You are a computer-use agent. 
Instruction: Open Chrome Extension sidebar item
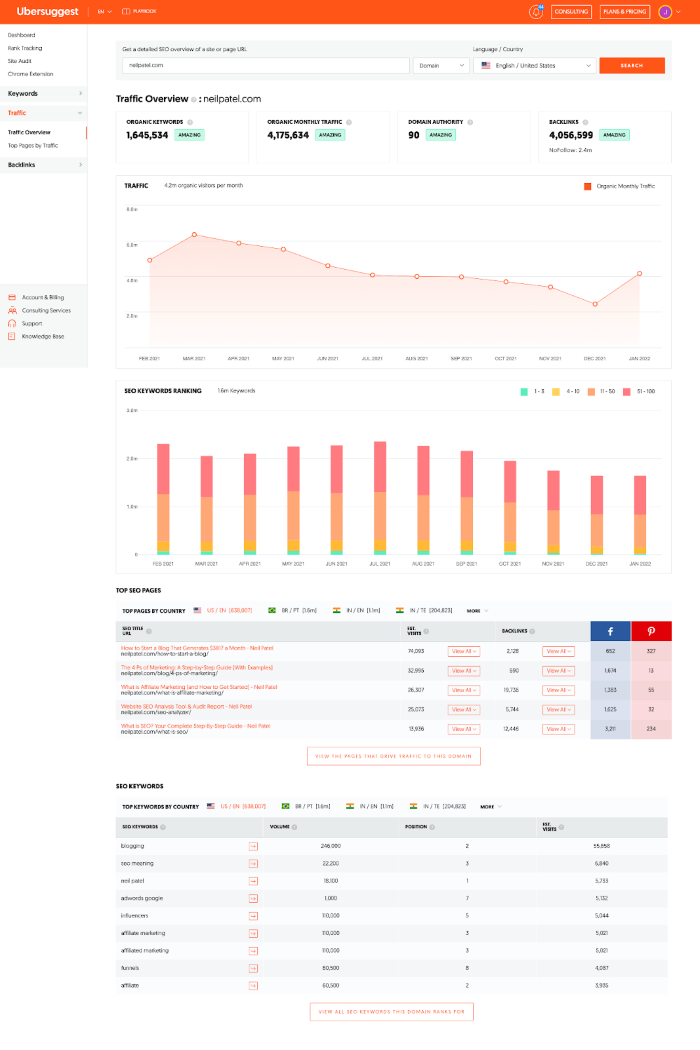pos(30,74)
